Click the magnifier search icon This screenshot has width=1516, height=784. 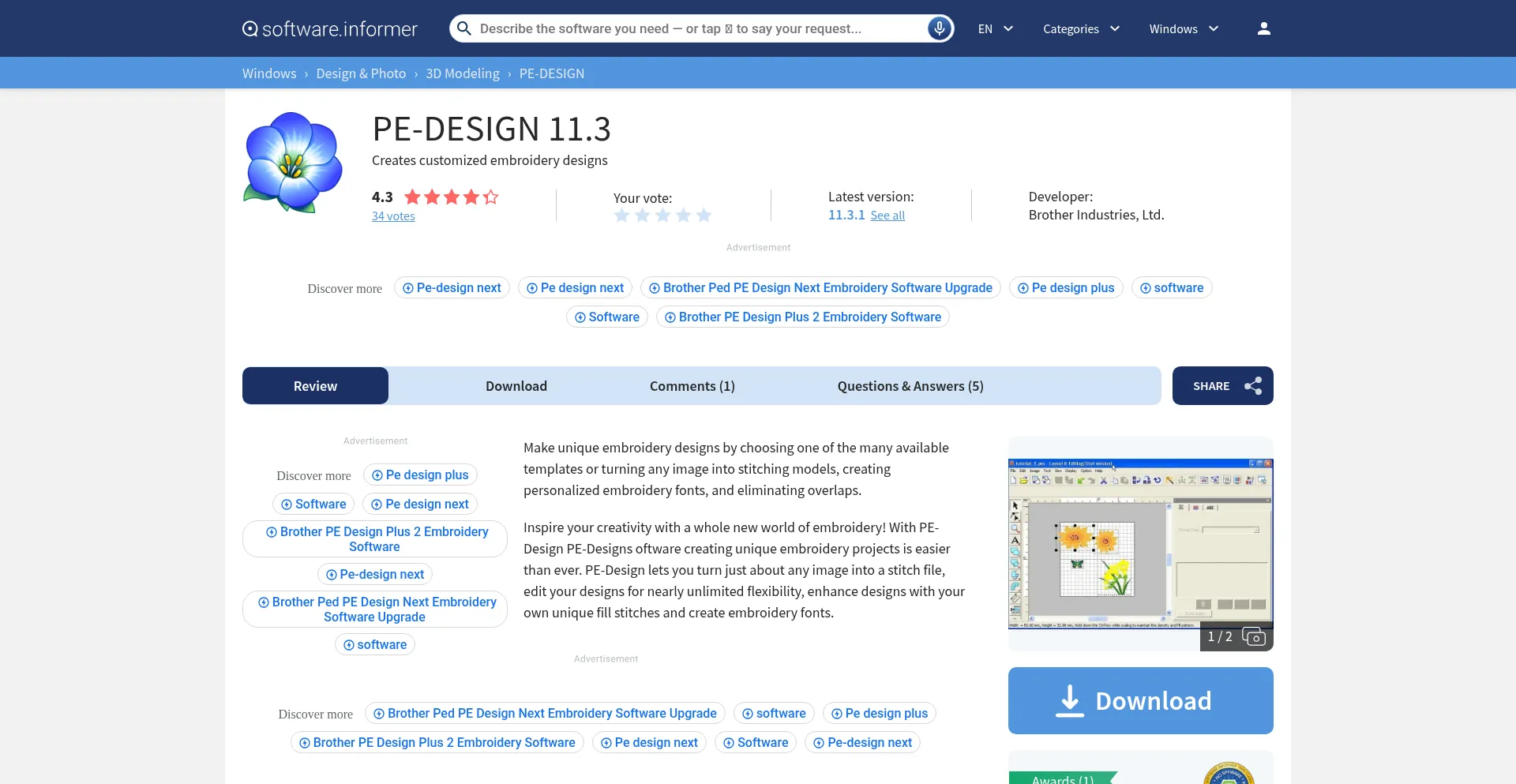(x=464, y=28)
